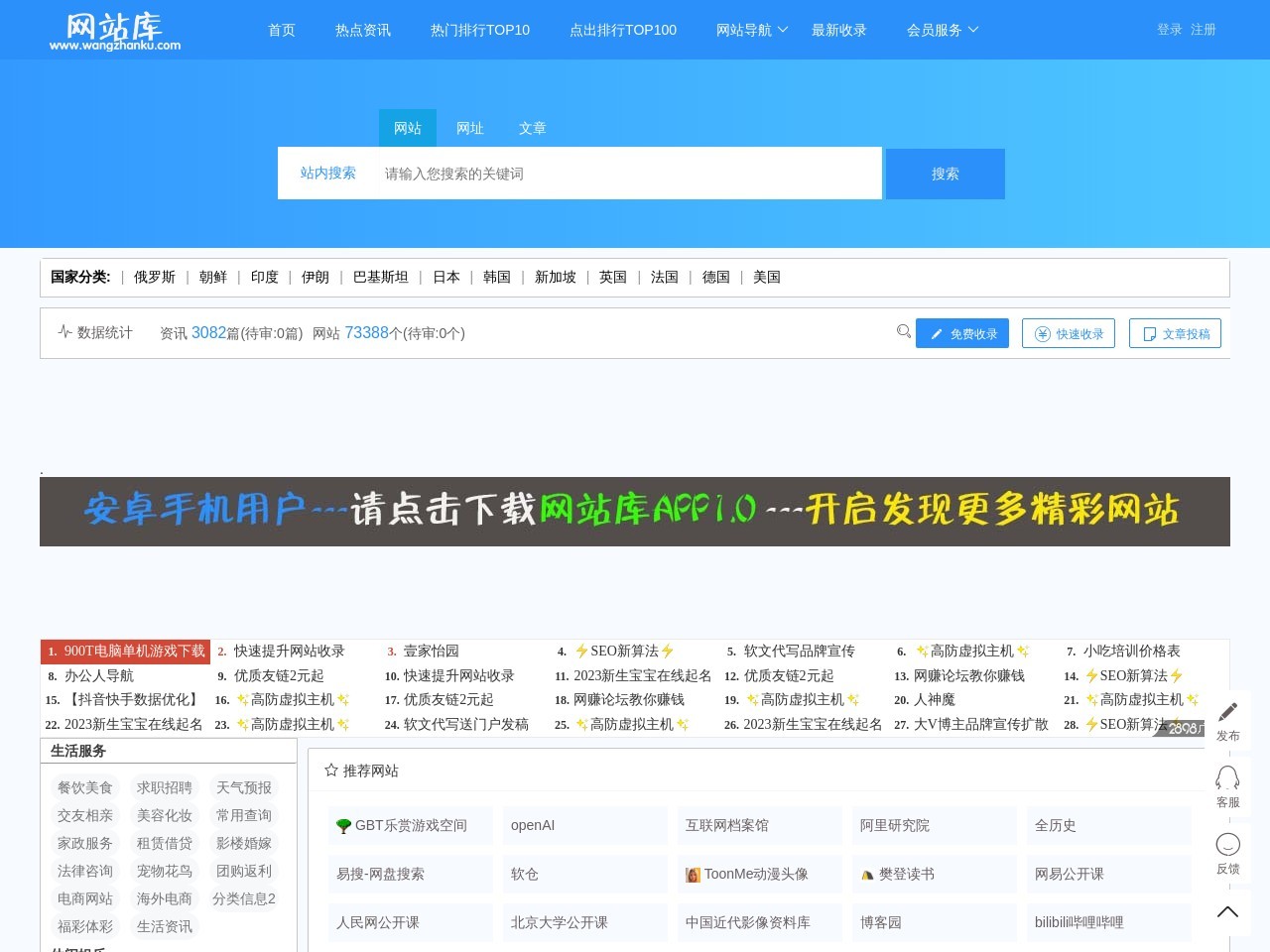Image resolution: width=1270 pixels, height=952 pixels.
Task: Open ranked link 900T电脑单机游戏下载
Action: click(135, 652)
